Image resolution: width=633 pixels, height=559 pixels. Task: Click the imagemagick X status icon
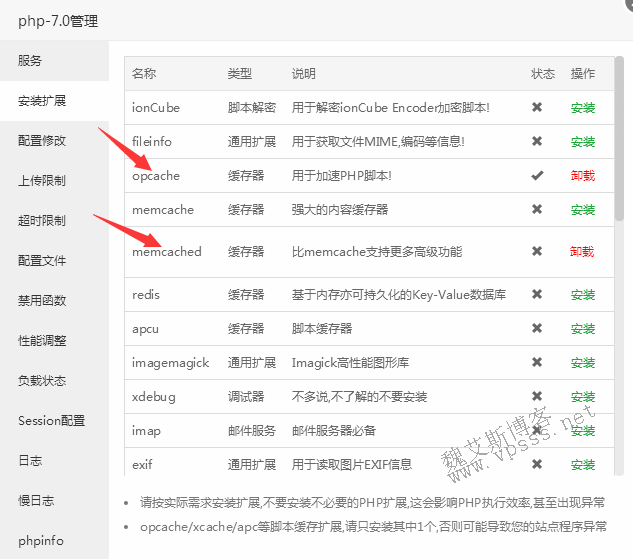pos(537,362)
